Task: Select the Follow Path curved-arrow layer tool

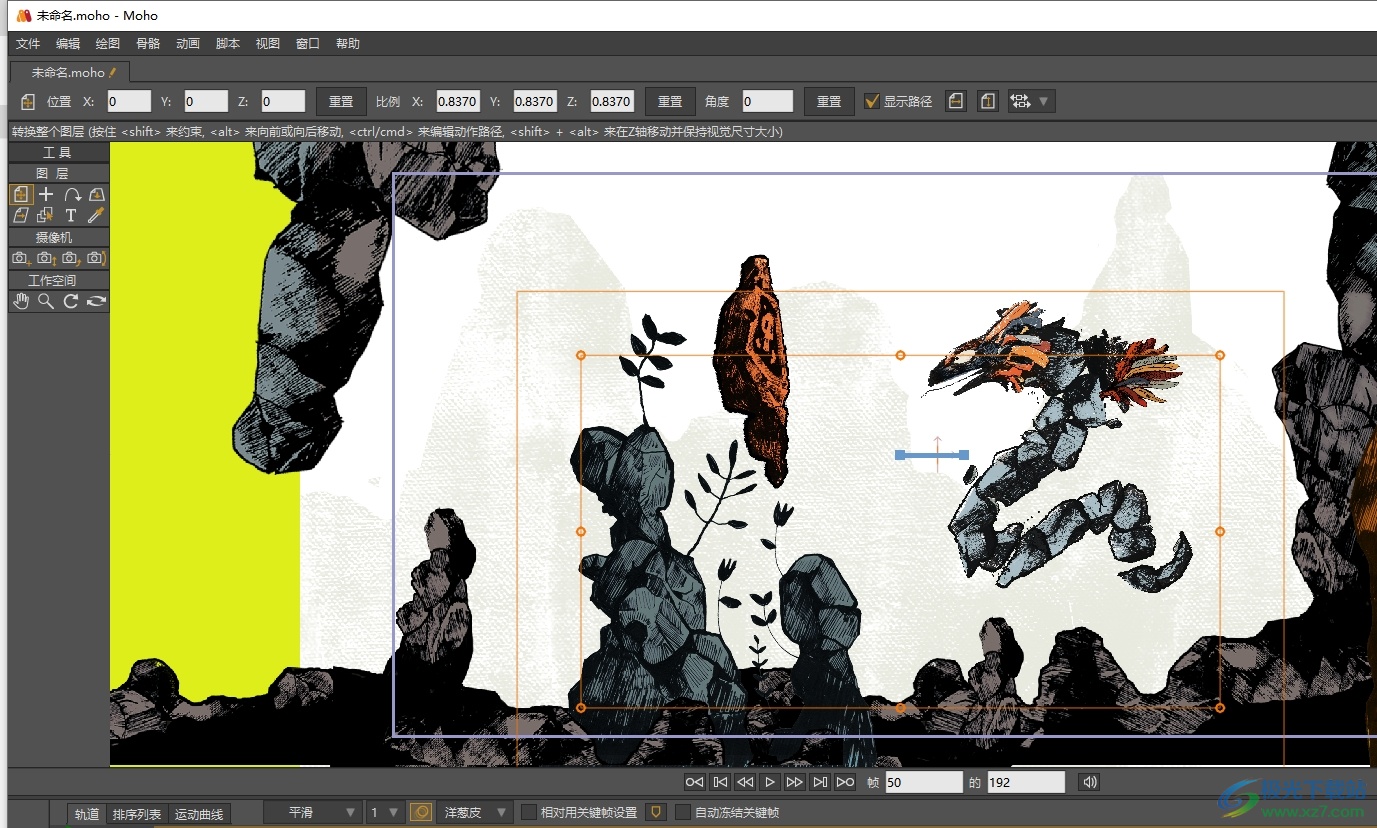Action: [x=72, y=194]
